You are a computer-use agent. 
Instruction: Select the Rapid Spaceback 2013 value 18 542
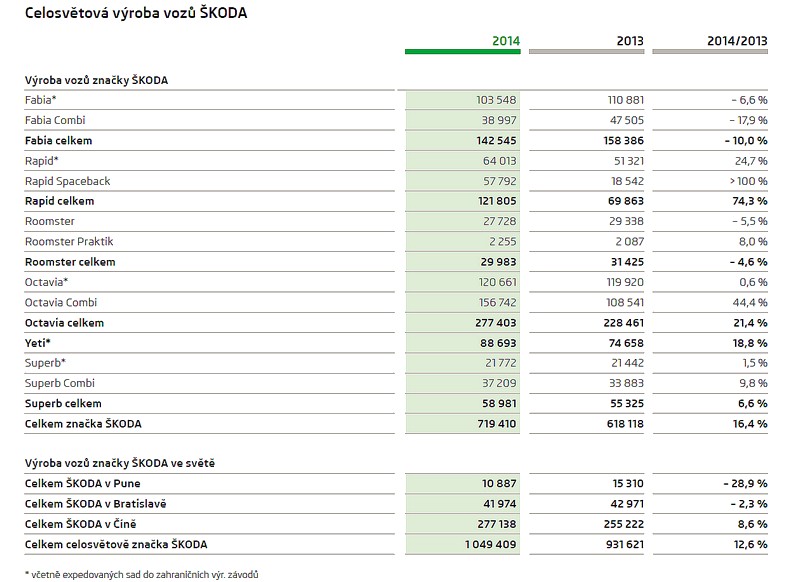point(627,181)
